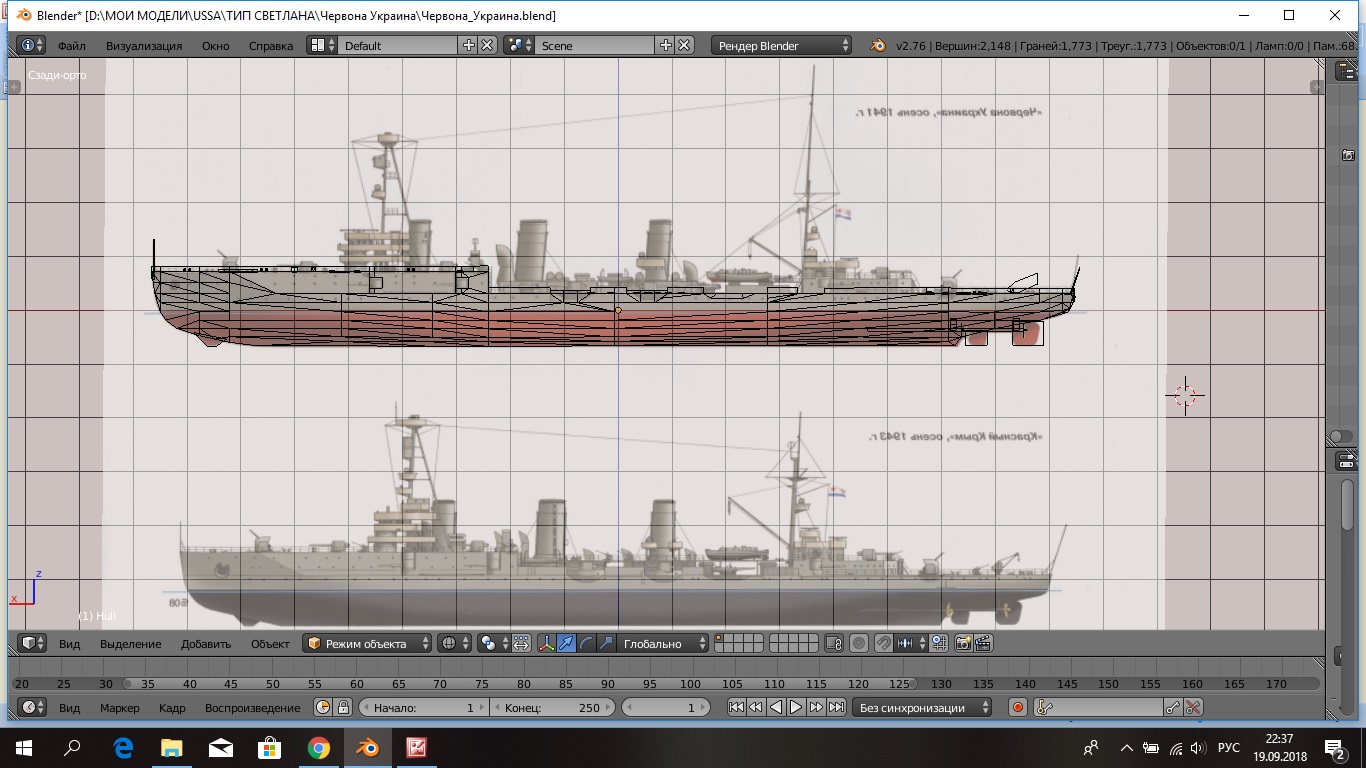The width and height of the screenshot is (1366, 768).
Task: Play the animation forward
Action: (x=796, y=708)
